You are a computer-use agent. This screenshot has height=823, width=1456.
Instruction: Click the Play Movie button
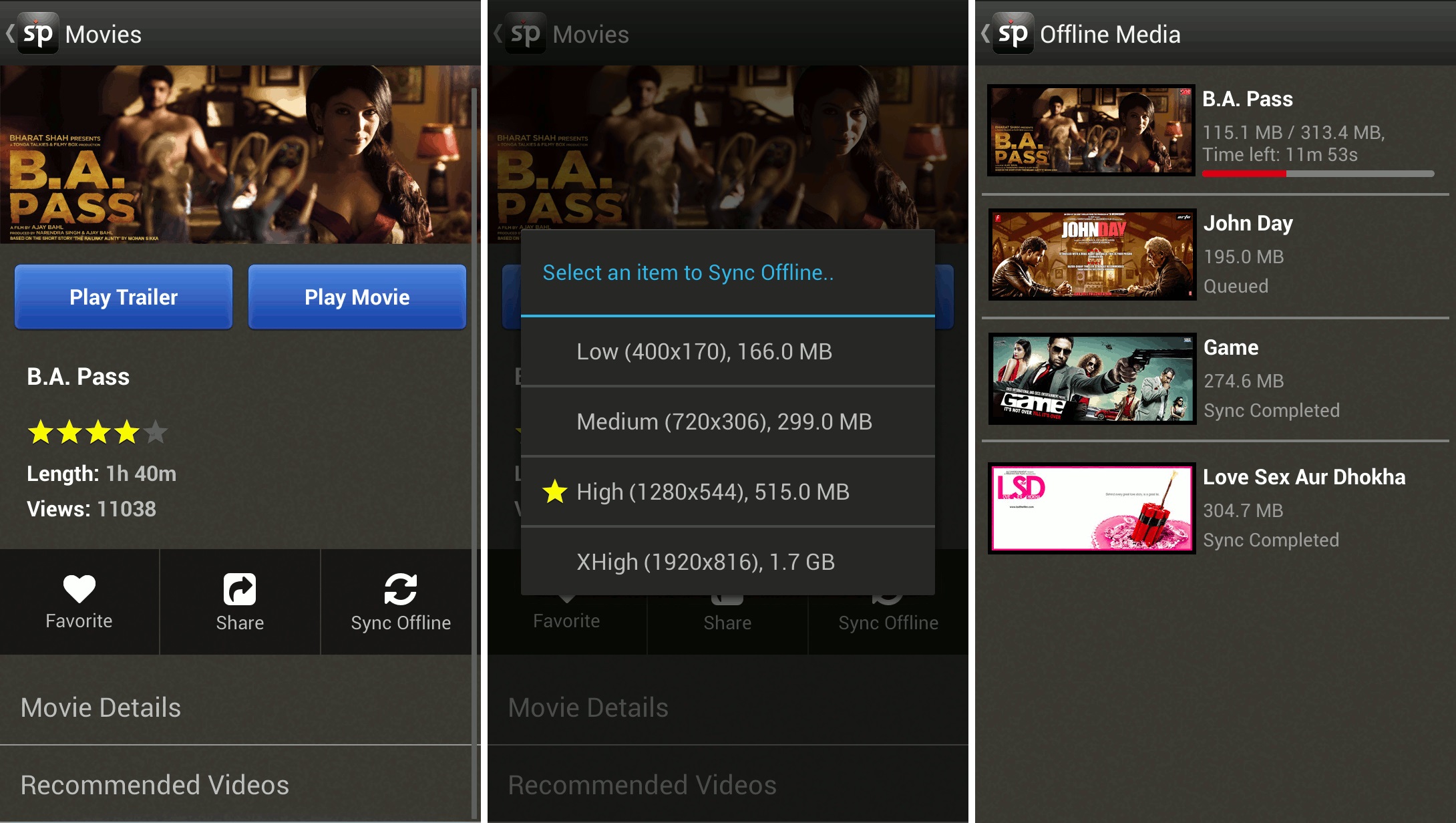(x=357, y=297)
